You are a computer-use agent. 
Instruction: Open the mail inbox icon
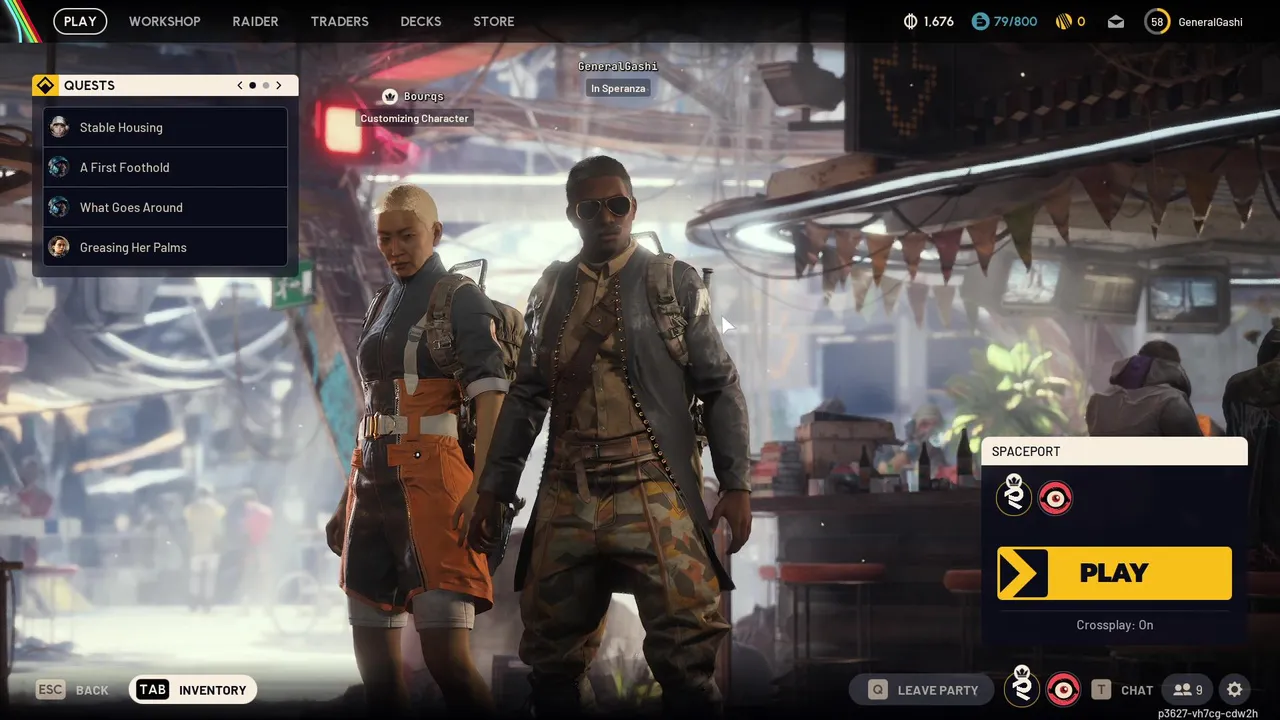(1116, 21)
